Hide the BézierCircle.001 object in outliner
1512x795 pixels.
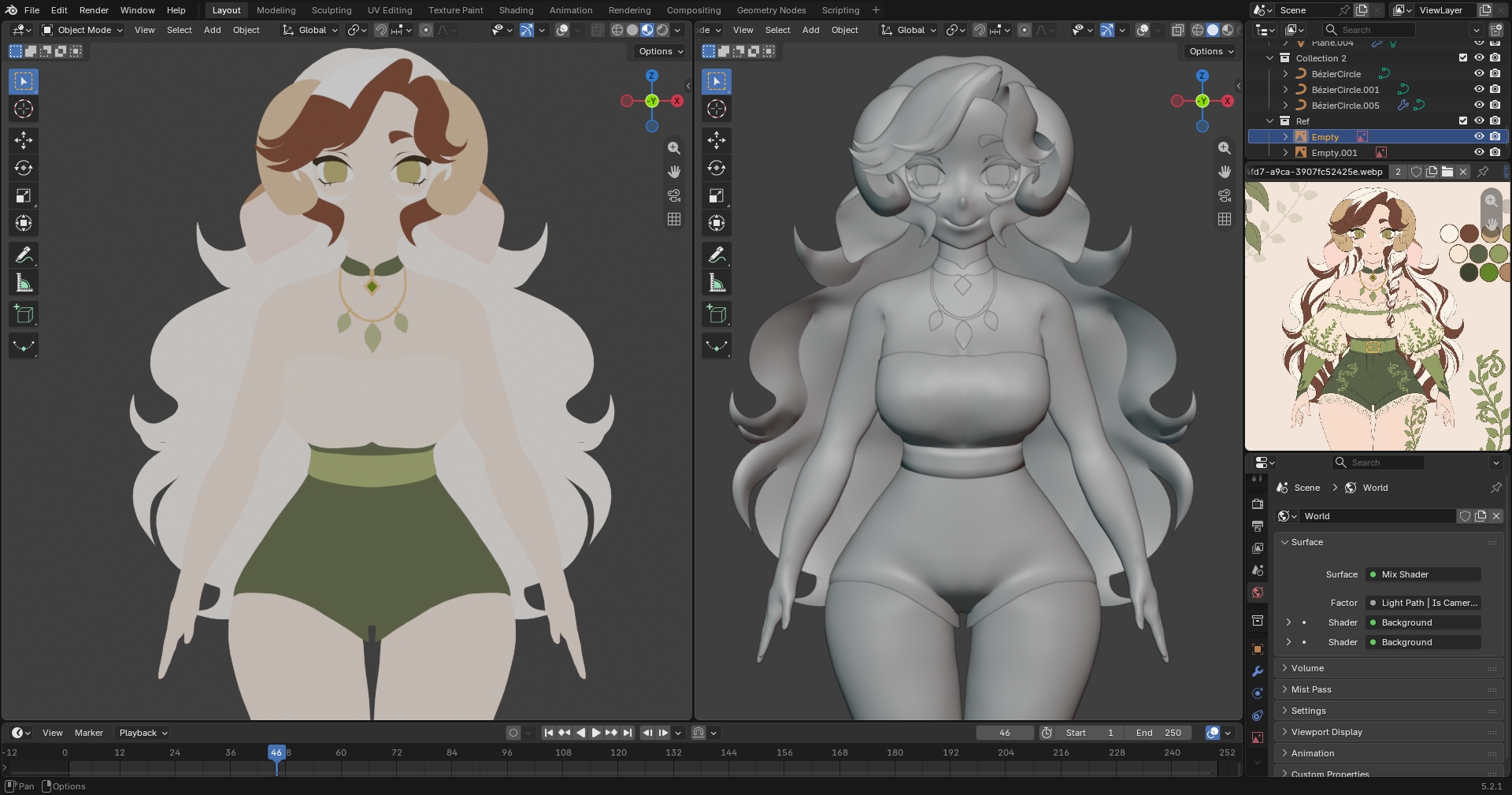[x=1479, y=89]
